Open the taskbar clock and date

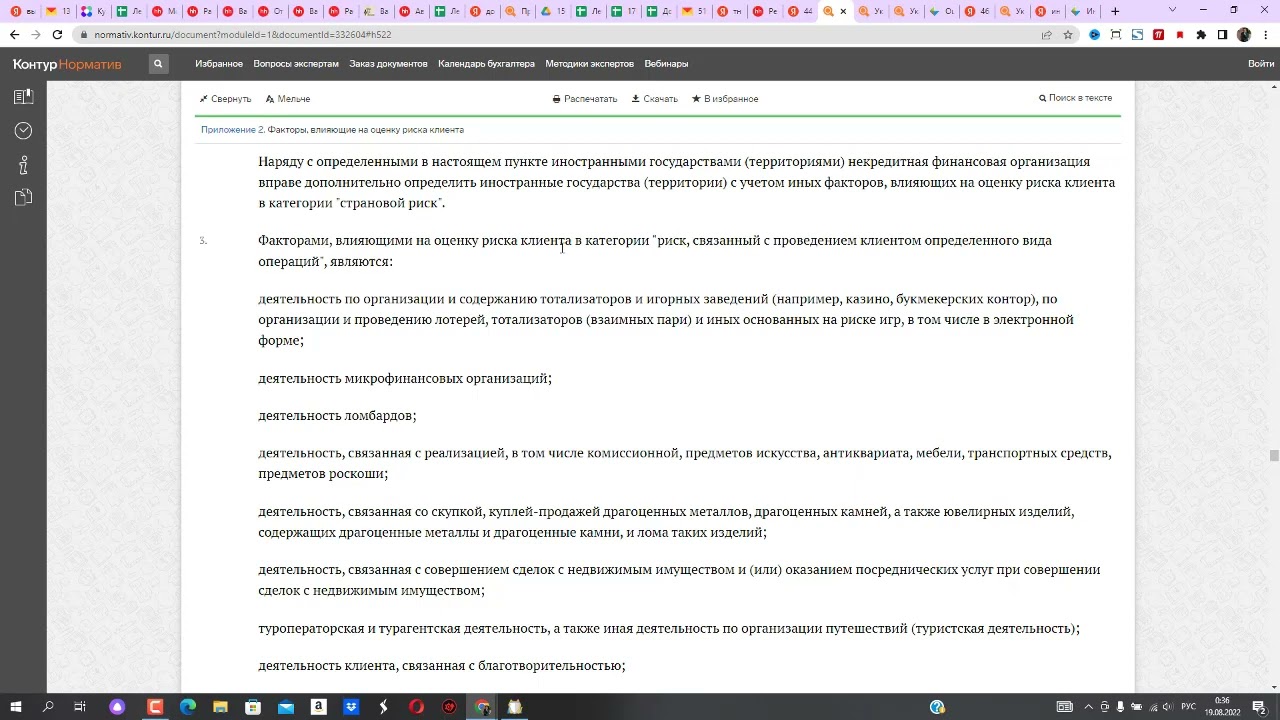pos(1222,707)
